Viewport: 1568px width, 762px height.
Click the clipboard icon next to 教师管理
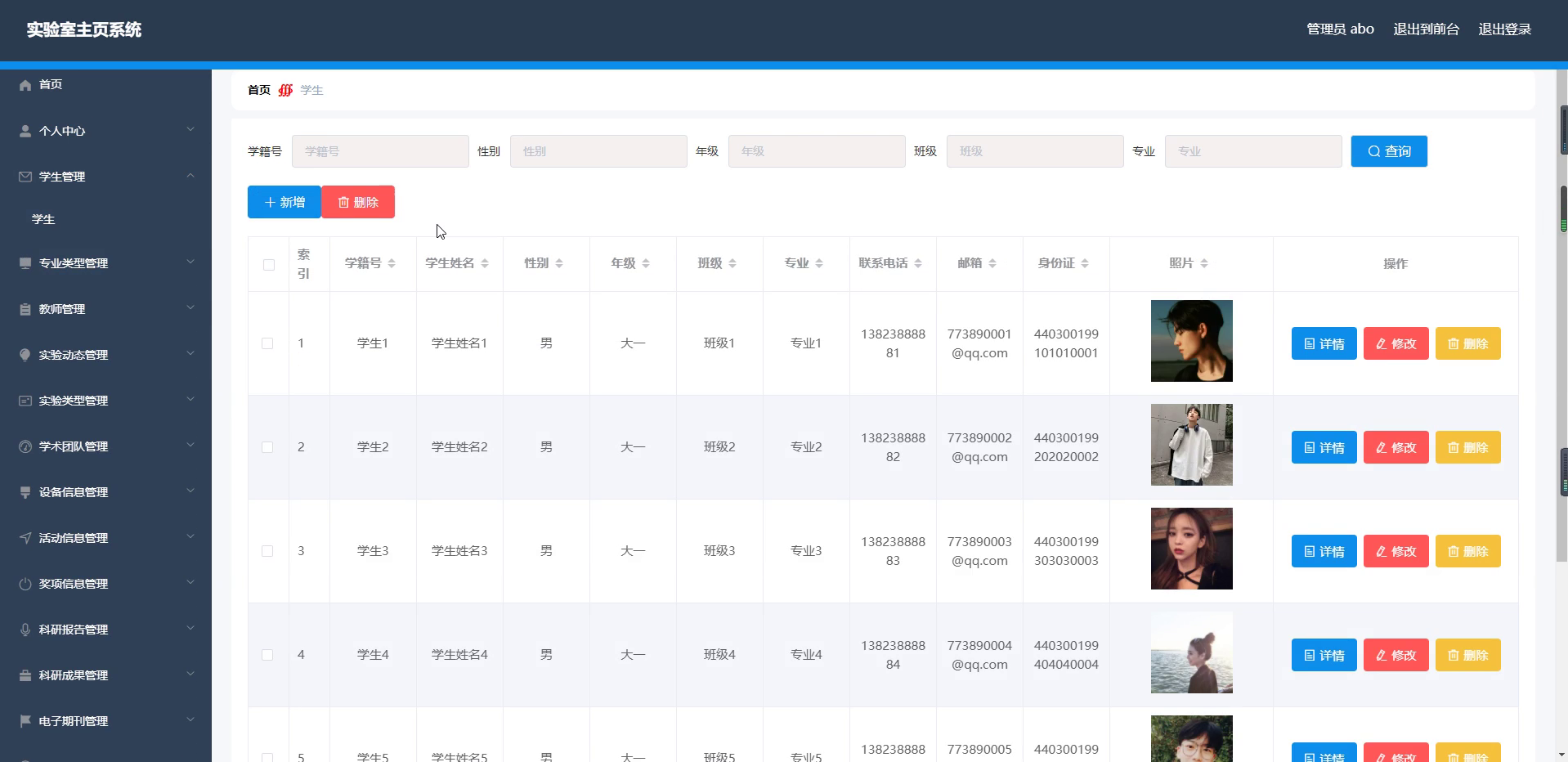(x=25, y=309)
